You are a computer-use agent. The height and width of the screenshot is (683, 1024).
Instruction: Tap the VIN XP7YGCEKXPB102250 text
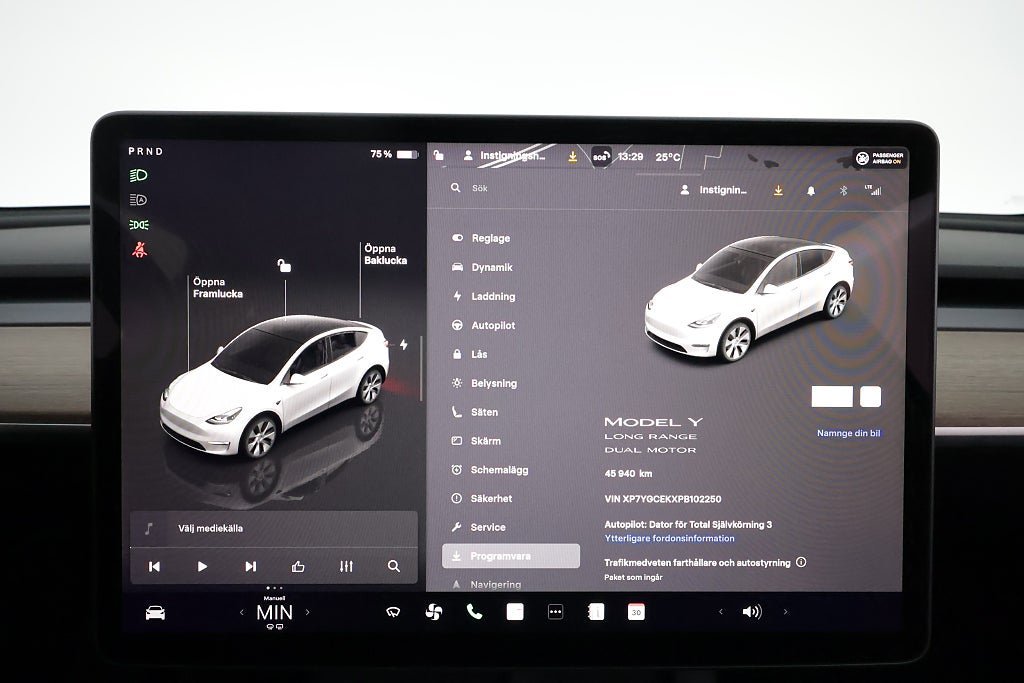663,499
